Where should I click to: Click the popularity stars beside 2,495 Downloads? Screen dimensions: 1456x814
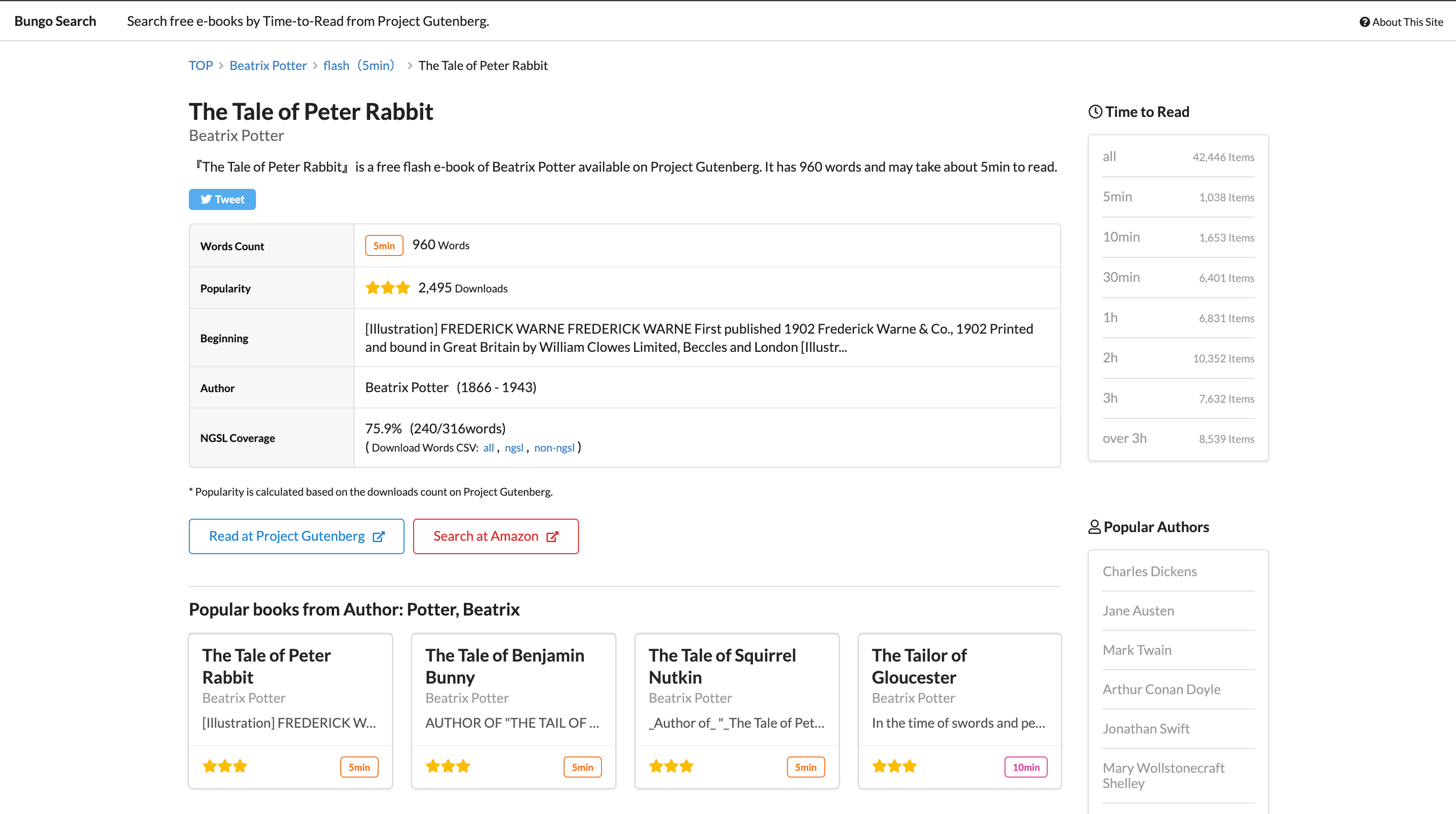point(387,288)
